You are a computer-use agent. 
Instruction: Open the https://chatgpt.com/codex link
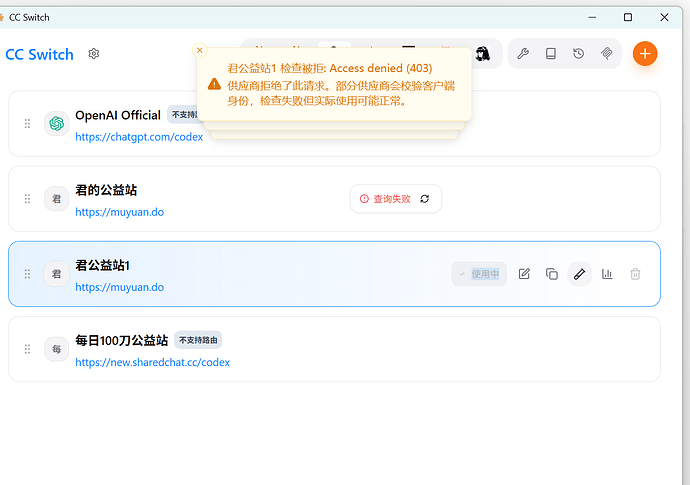pos(139,137)
